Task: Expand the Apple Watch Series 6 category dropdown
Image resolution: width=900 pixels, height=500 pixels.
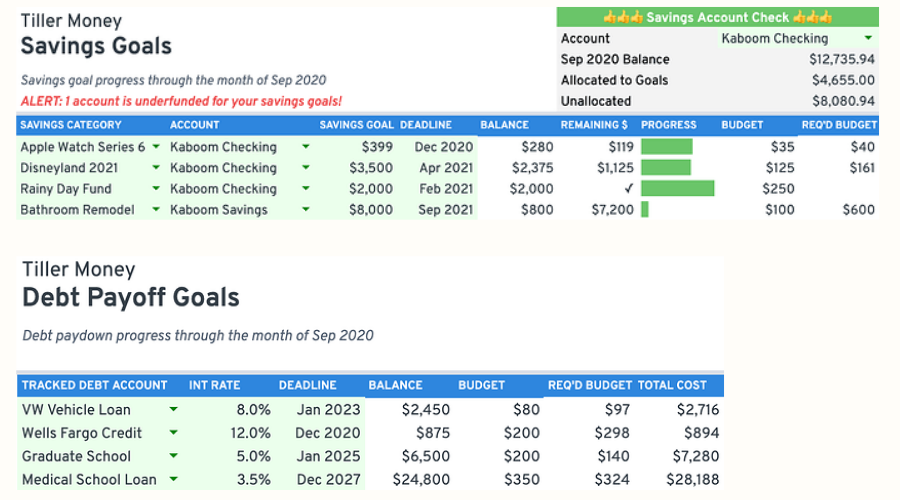Action: click(x=156, y=147)
